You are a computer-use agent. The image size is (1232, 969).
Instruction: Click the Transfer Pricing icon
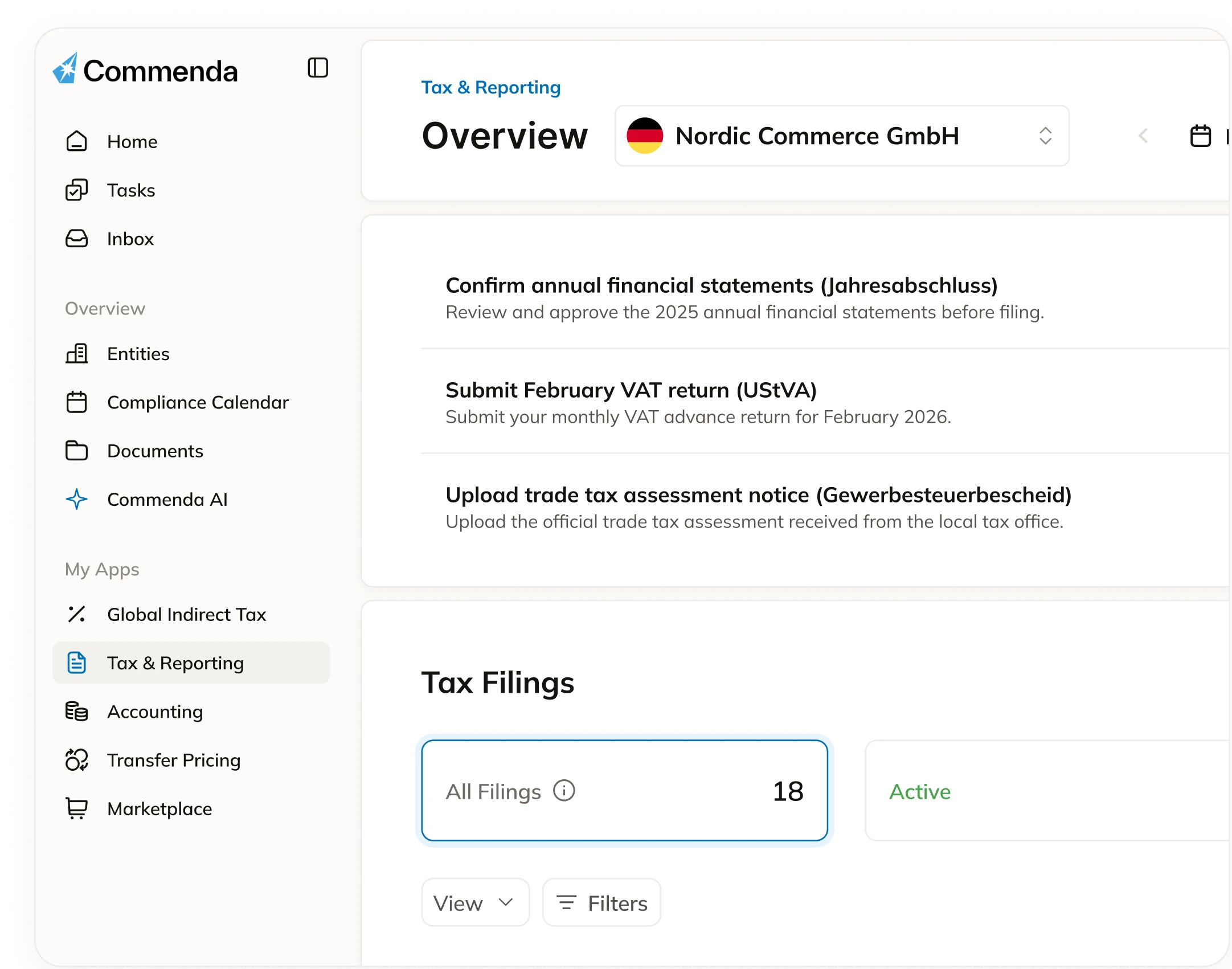(76, 760)
